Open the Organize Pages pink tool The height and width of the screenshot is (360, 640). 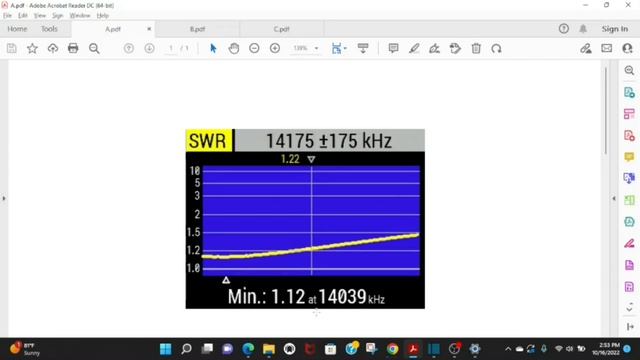(x=629, y=114)
